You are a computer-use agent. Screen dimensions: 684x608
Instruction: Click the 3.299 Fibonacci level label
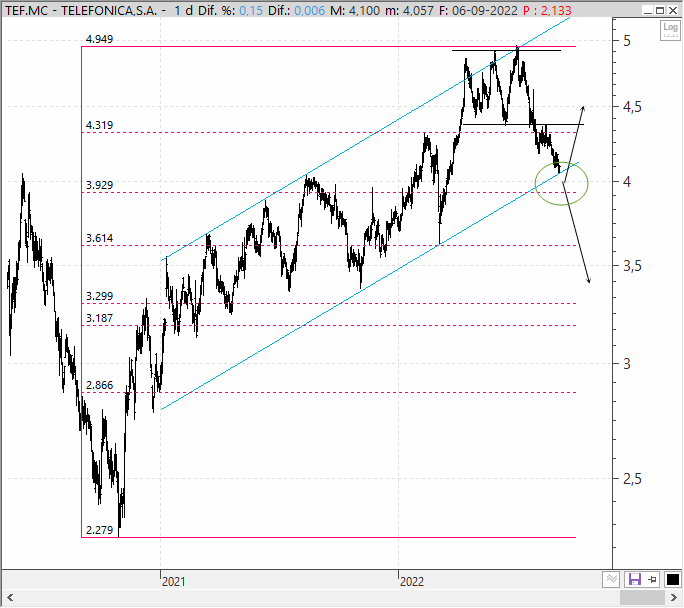pyautogui.click(x=99, y=296)
